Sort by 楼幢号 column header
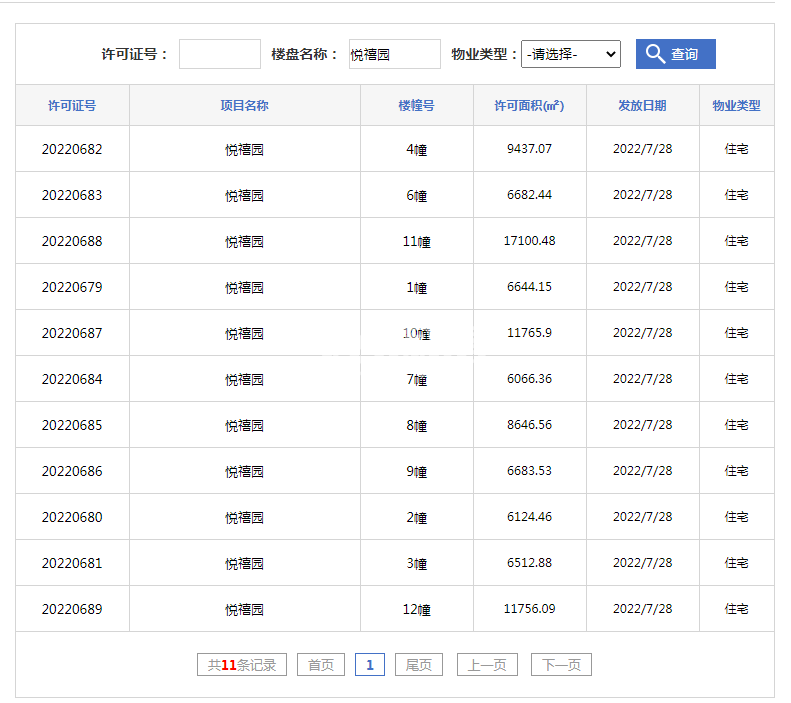 [x=416, y=105]
